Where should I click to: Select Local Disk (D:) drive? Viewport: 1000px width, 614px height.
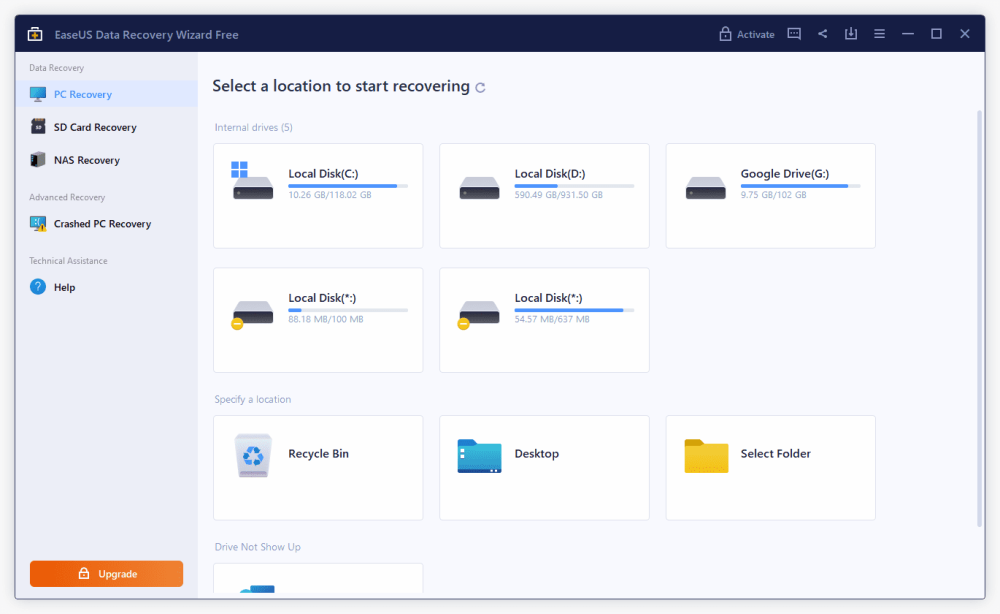(x=544, y=196)
